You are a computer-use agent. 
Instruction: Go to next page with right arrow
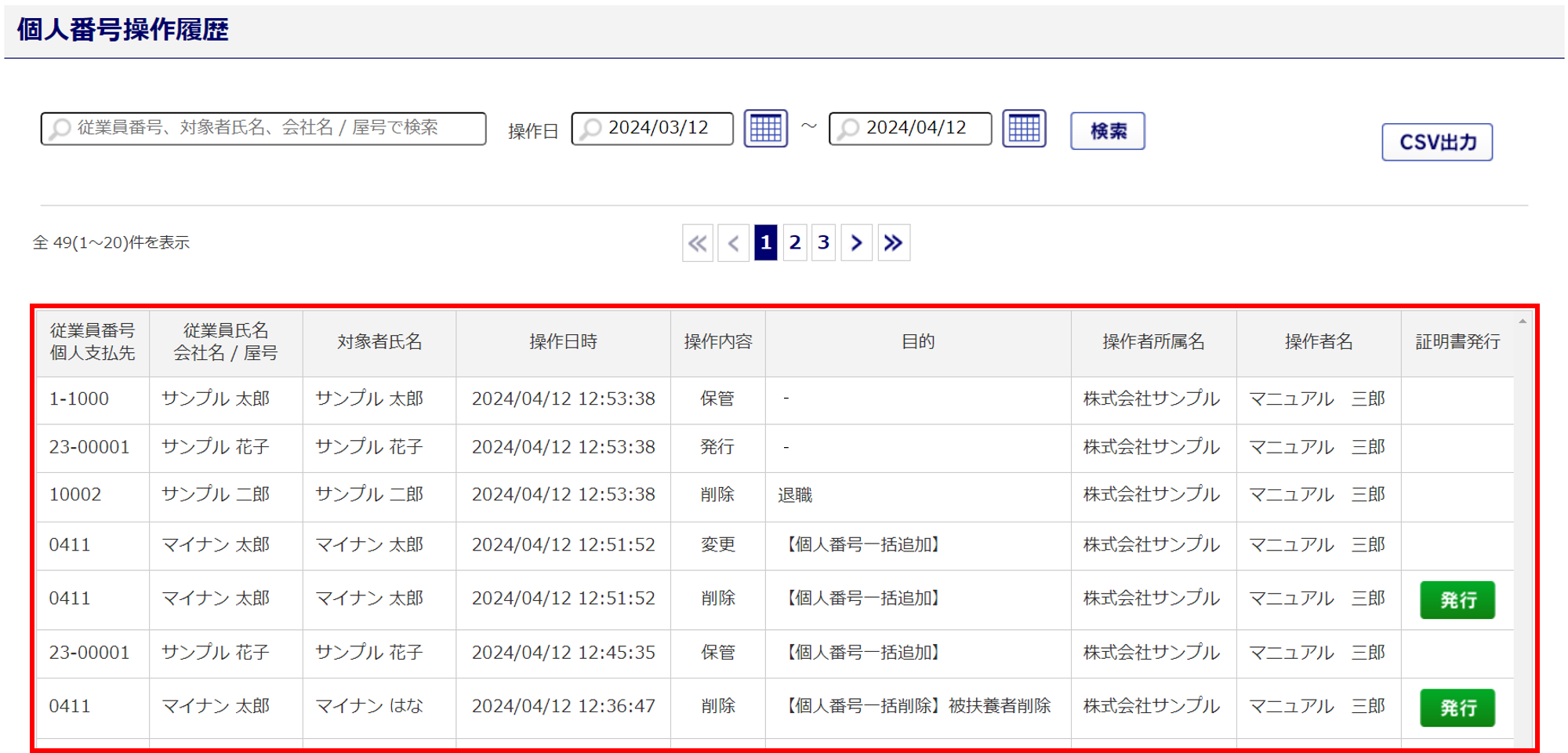coord(856,243)
